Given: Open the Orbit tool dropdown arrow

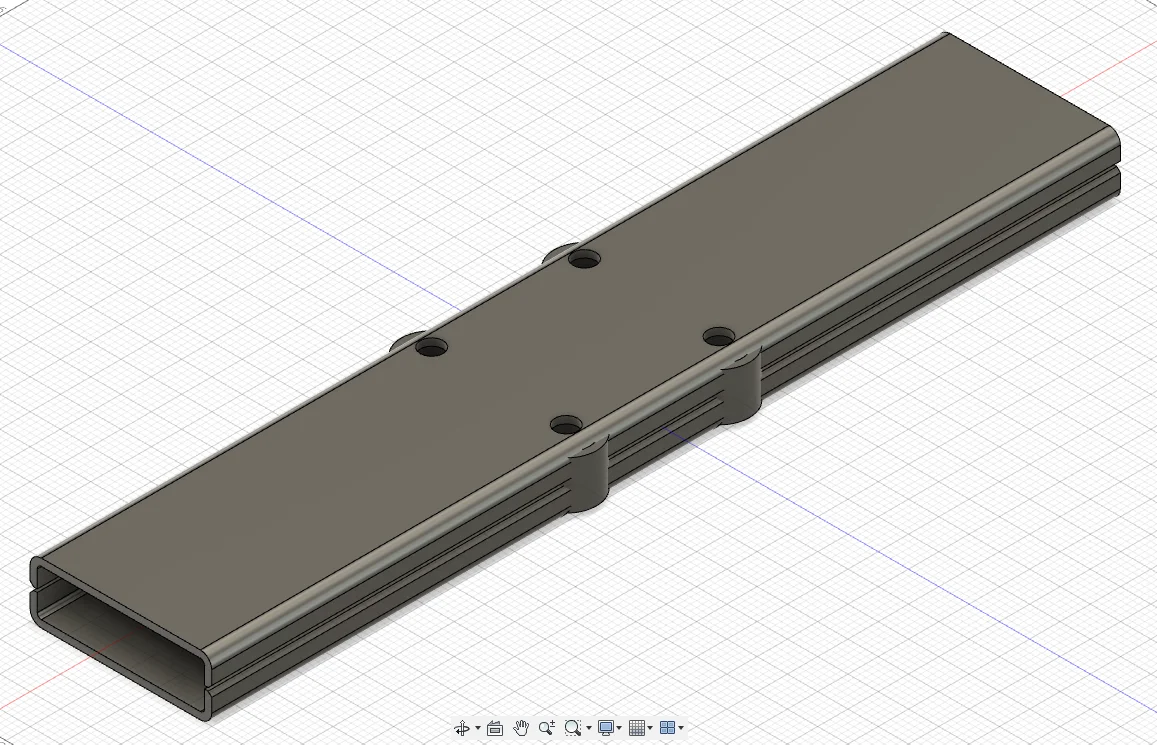Looking at the screenshot, I should 478,729.
